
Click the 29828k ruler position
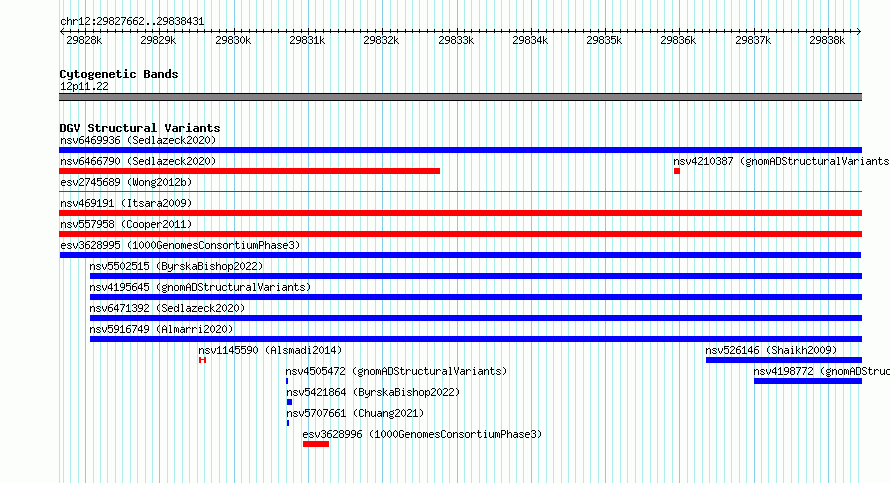pyautogui.click(x=84, y=40)
